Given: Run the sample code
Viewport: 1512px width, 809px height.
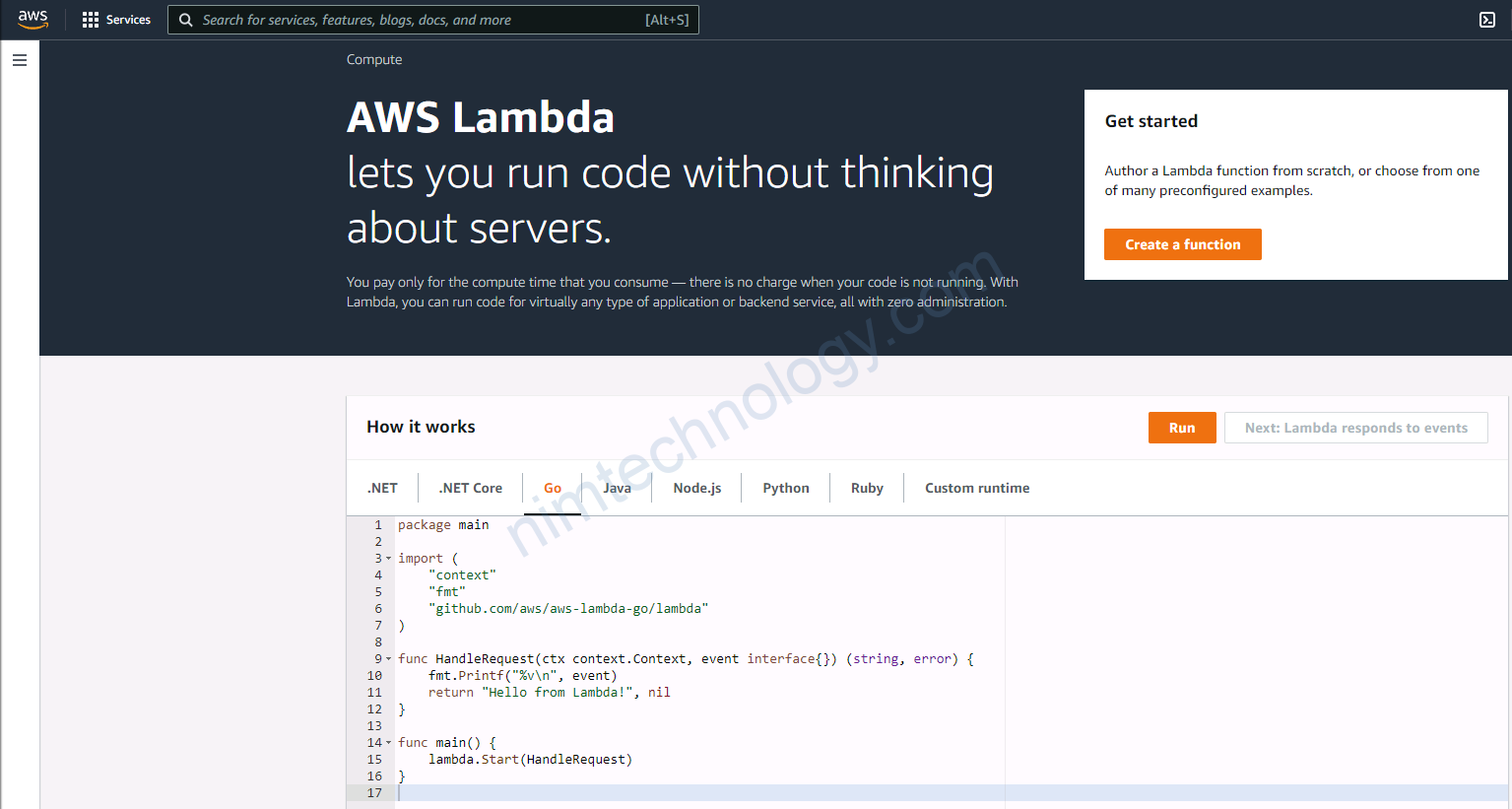Looking at the screenshot, I should click(1182, 428).
